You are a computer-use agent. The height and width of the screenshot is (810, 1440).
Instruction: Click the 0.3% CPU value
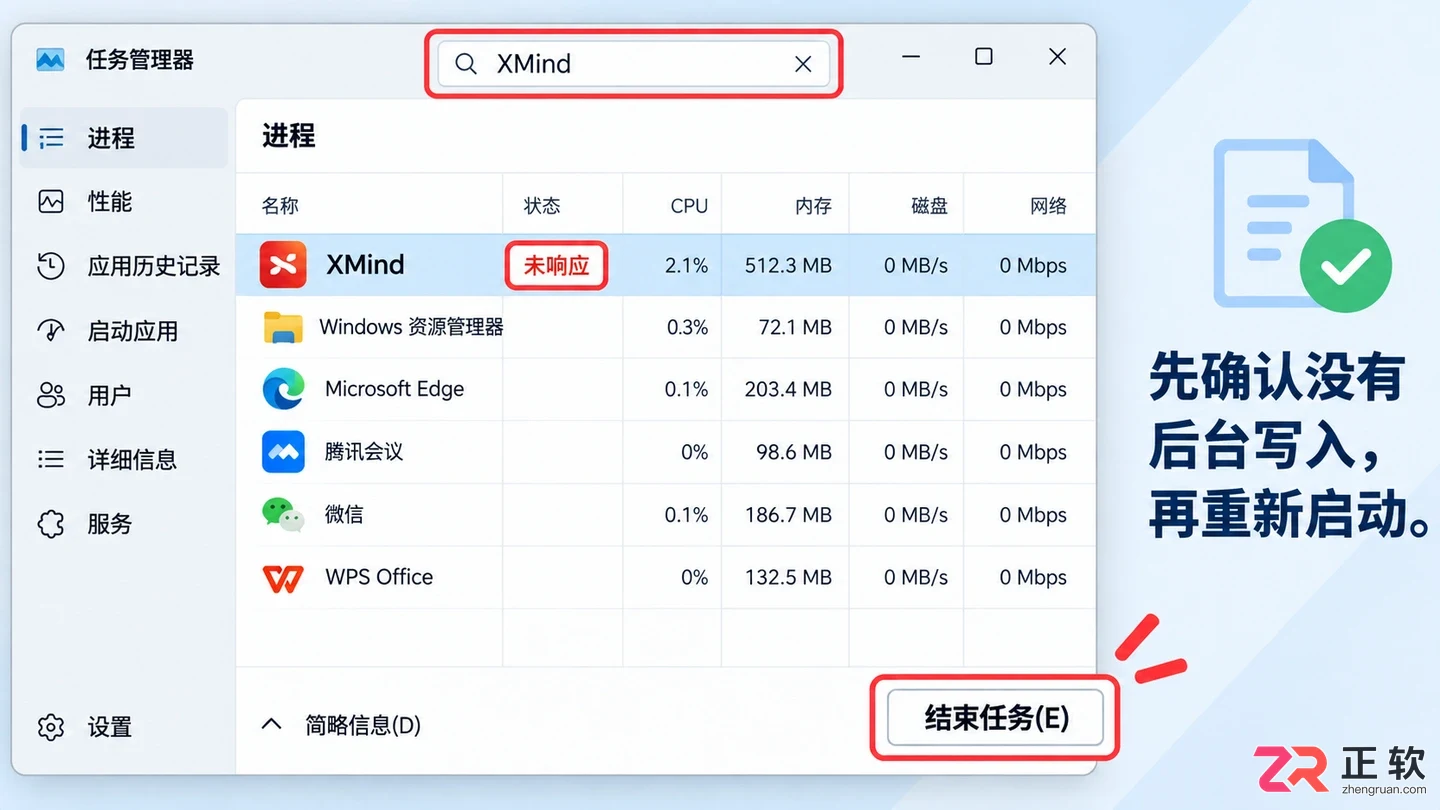(687, 328)
